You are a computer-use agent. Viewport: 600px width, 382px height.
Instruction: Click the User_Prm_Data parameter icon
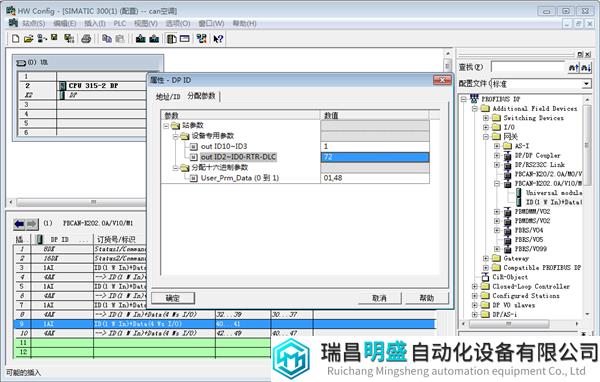[194, 178]
